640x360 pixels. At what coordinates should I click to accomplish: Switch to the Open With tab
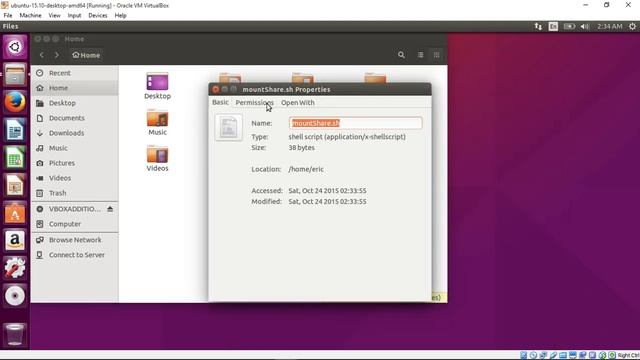point(298,102)
